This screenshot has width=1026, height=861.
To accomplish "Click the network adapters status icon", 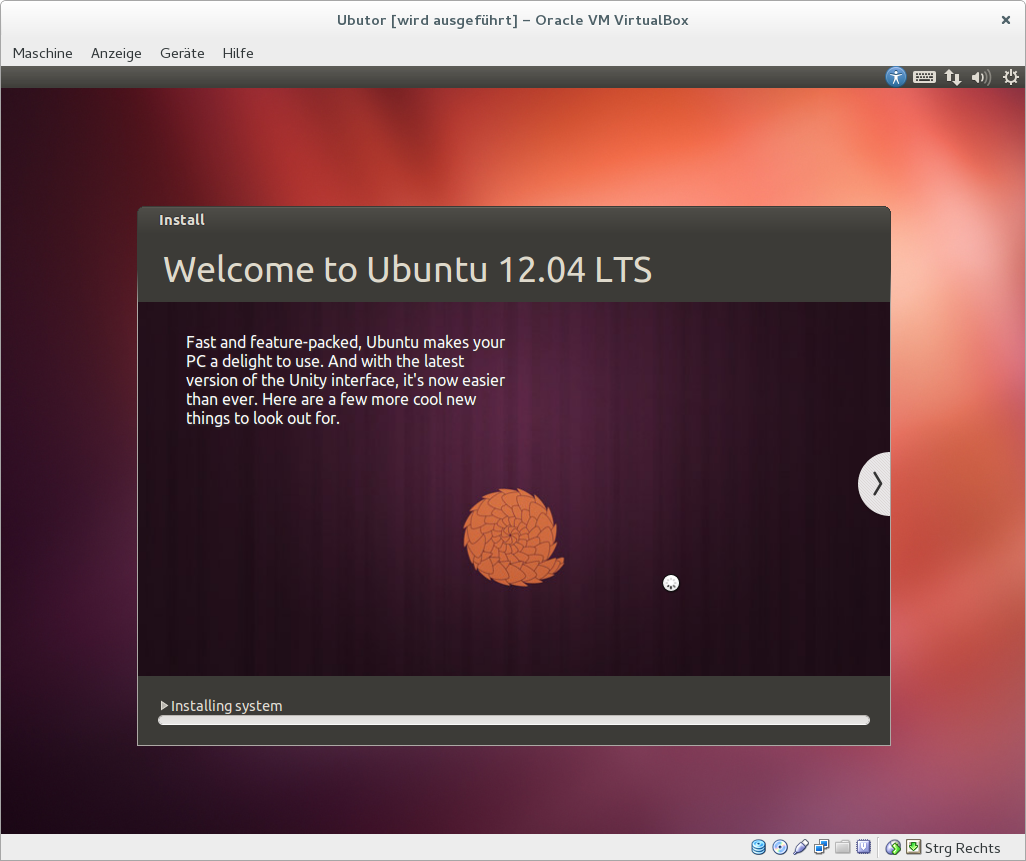I will (822, 848).
